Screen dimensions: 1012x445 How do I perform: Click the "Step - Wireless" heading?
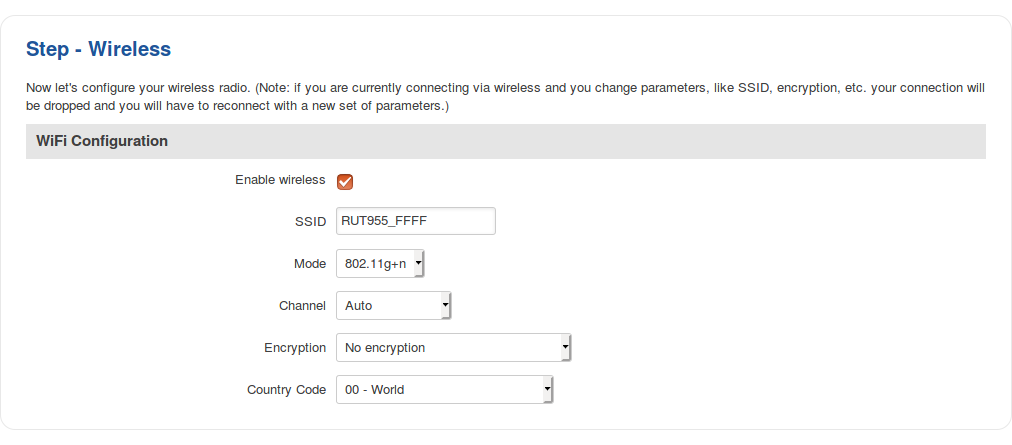[99, 49]
